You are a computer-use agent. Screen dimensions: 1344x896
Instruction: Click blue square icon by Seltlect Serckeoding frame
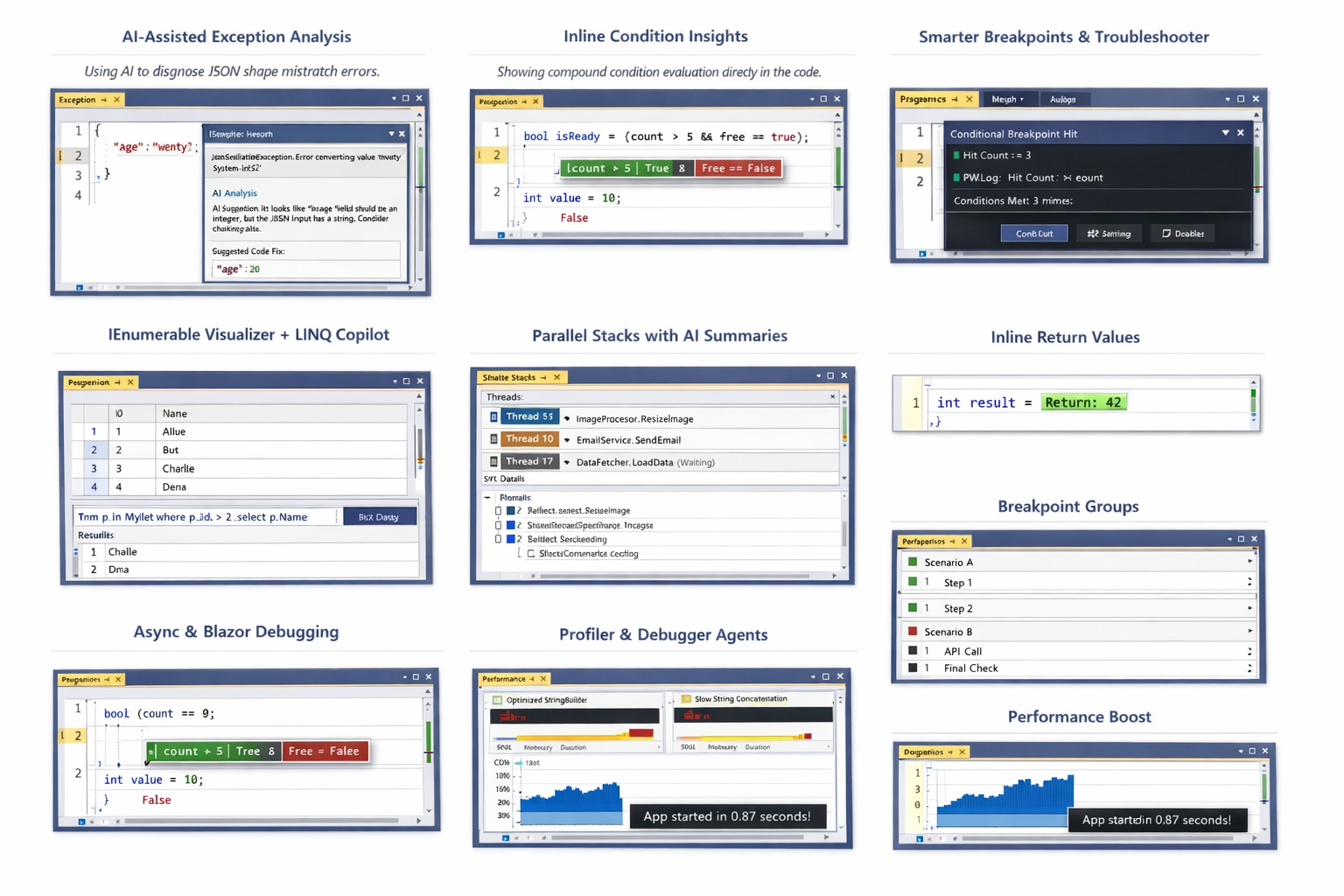click(511, 539)
